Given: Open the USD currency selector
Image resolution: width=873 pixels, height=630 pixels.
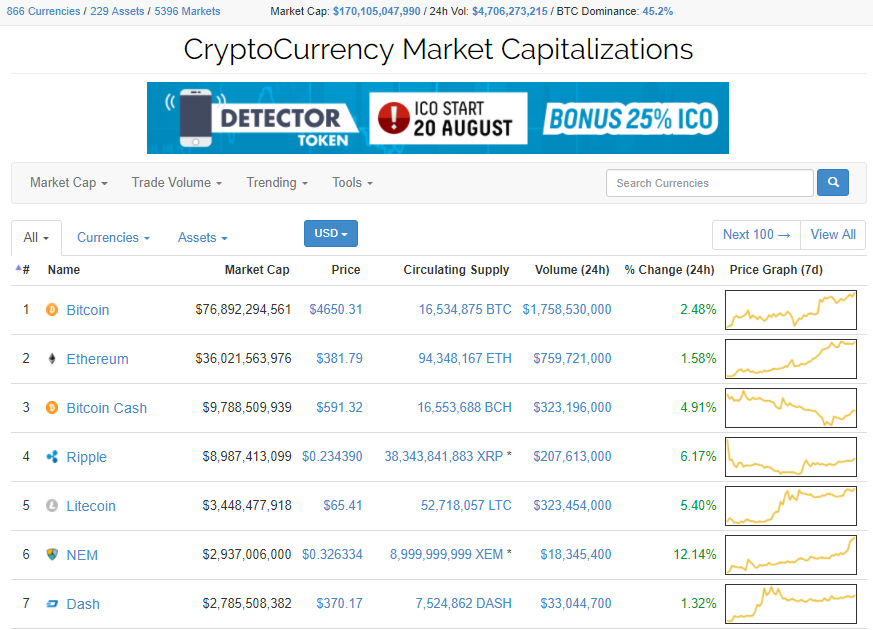Looking at the screenshot, I should (330, 234).
